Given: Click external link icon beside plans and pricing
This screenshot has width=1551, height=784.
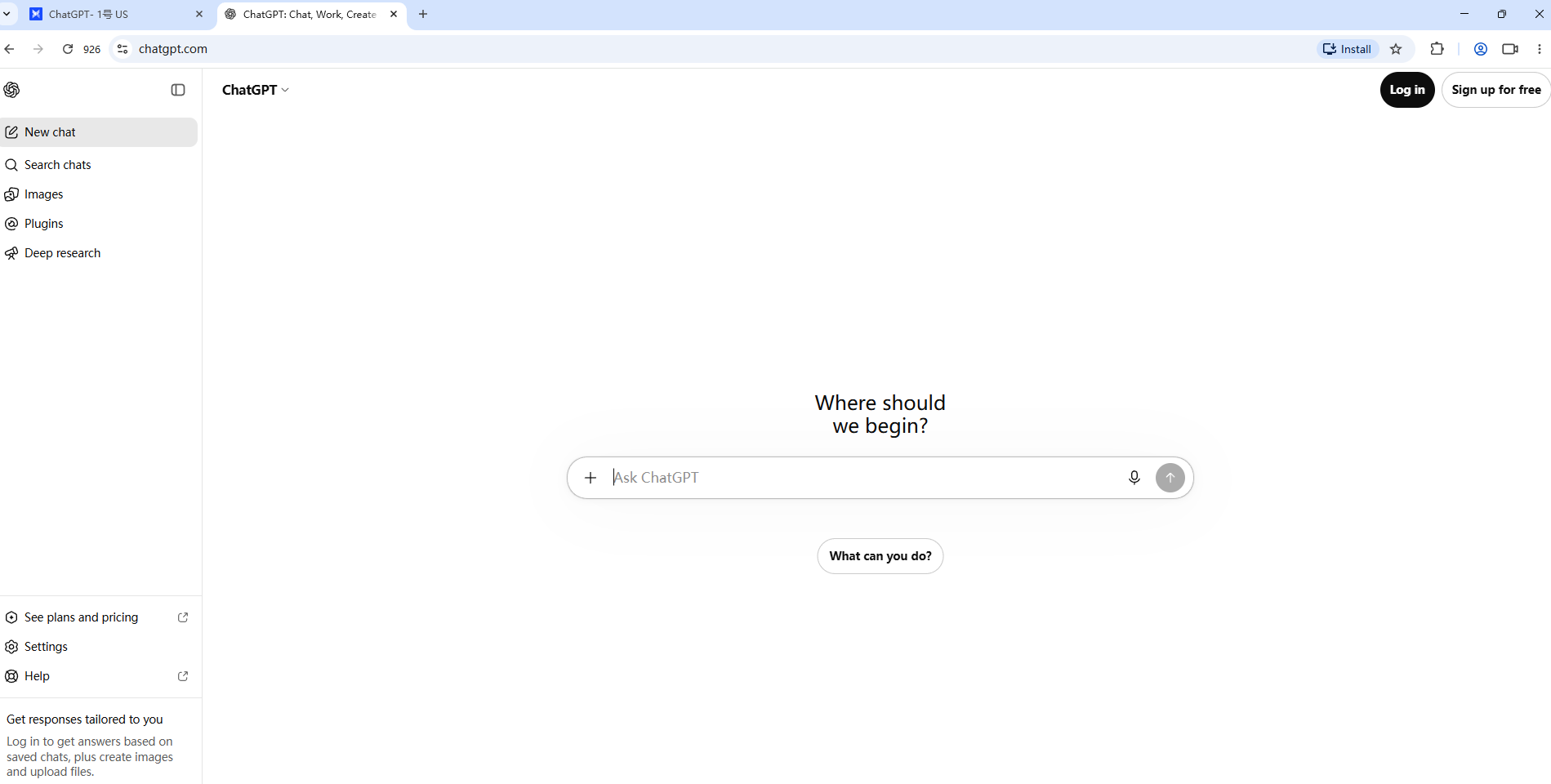Looking at the screenshot, I should click(183, 617).
